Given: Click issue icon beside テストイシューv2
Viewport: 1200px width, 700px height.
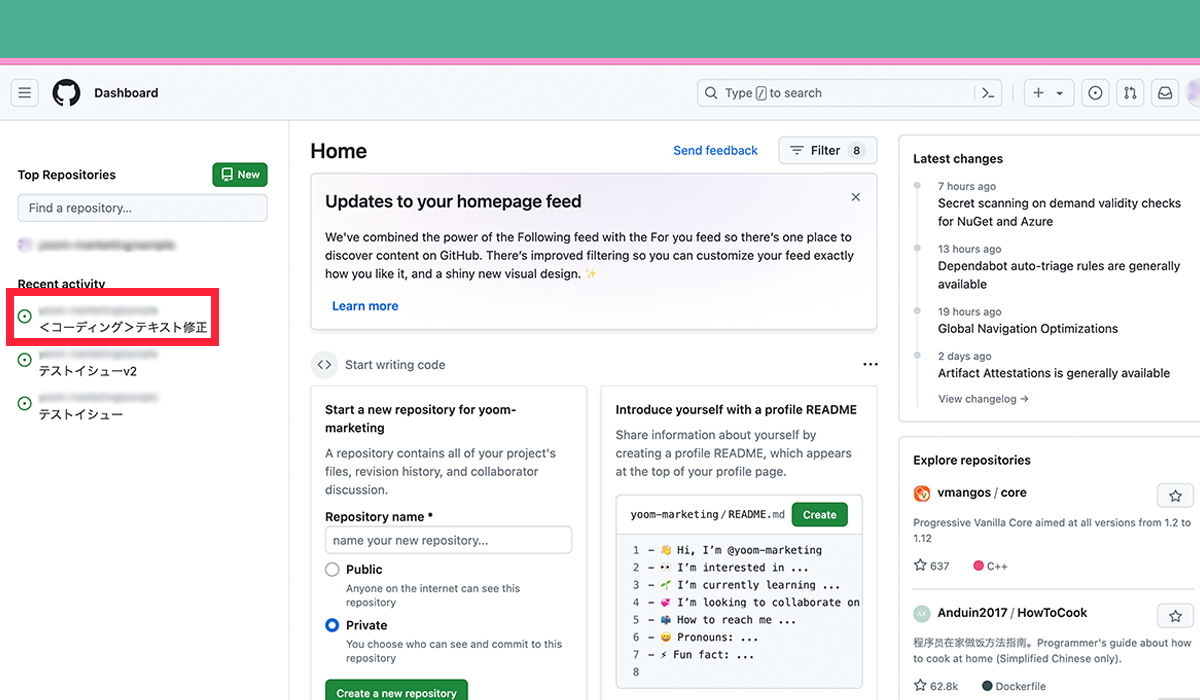Looking at the screenshot, I should pos(25,360).
